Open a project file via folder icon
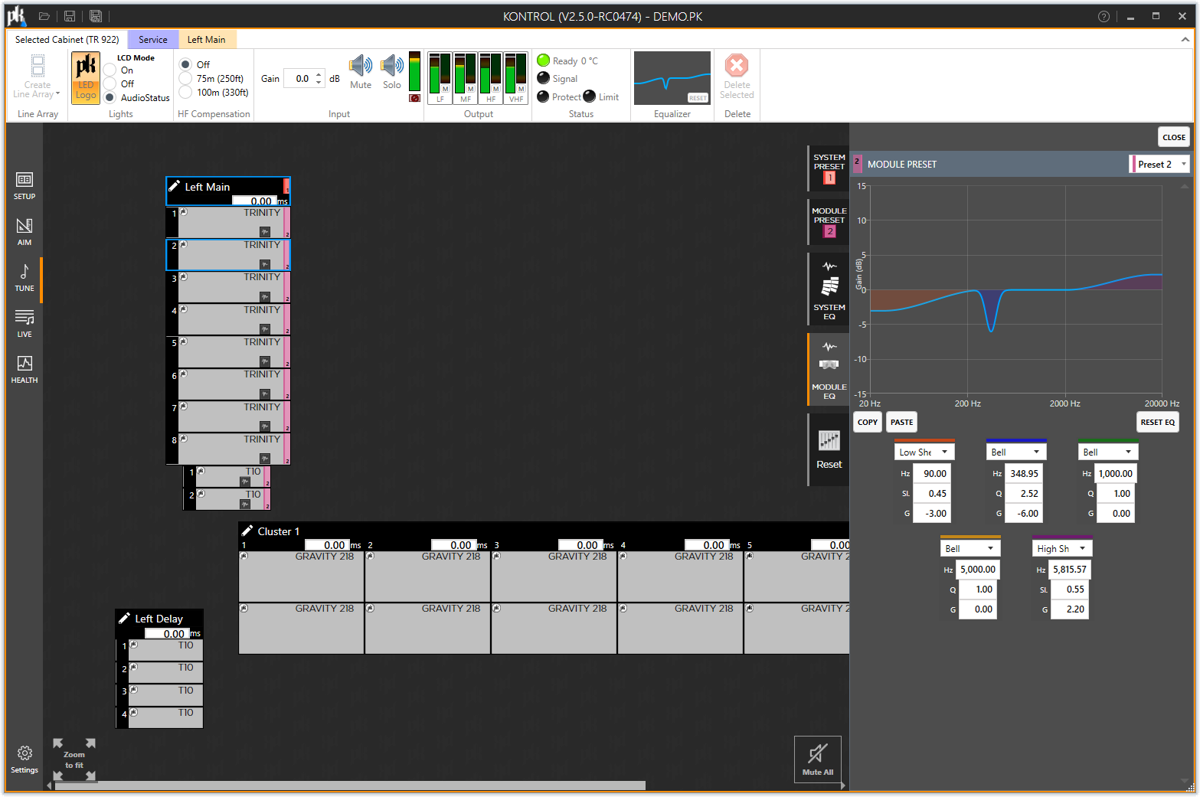Screen dimensions: 1200x797 45,16
